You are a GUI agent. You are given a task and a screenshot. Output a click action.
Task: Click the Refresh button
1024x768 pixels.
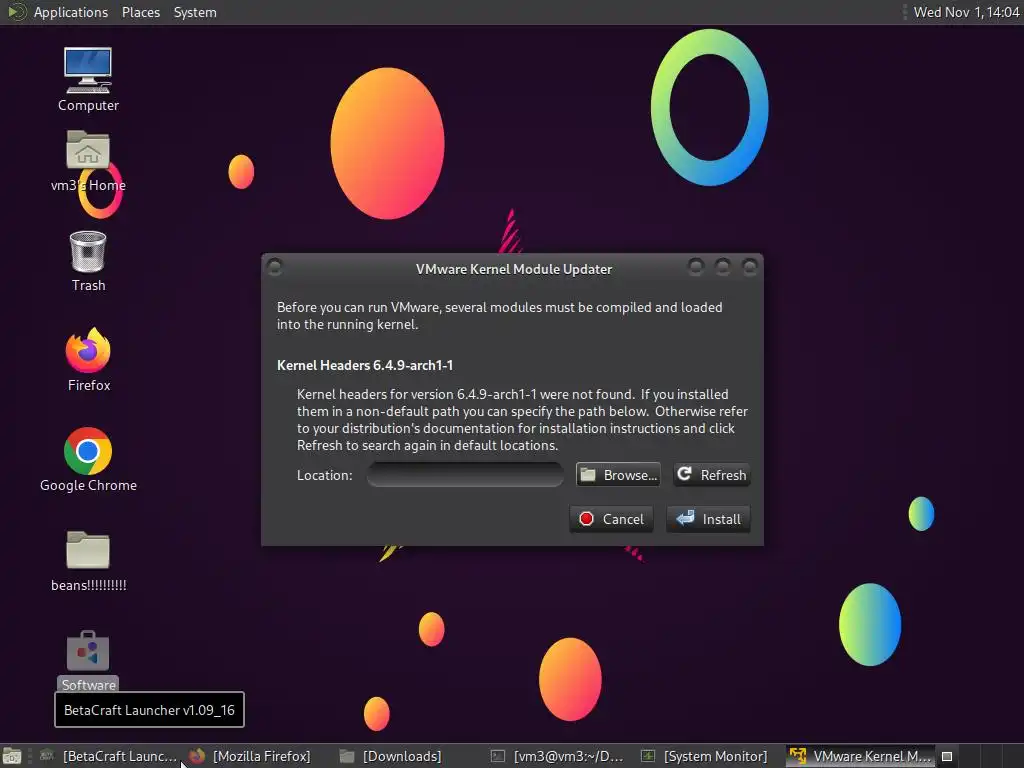[712, 475]
